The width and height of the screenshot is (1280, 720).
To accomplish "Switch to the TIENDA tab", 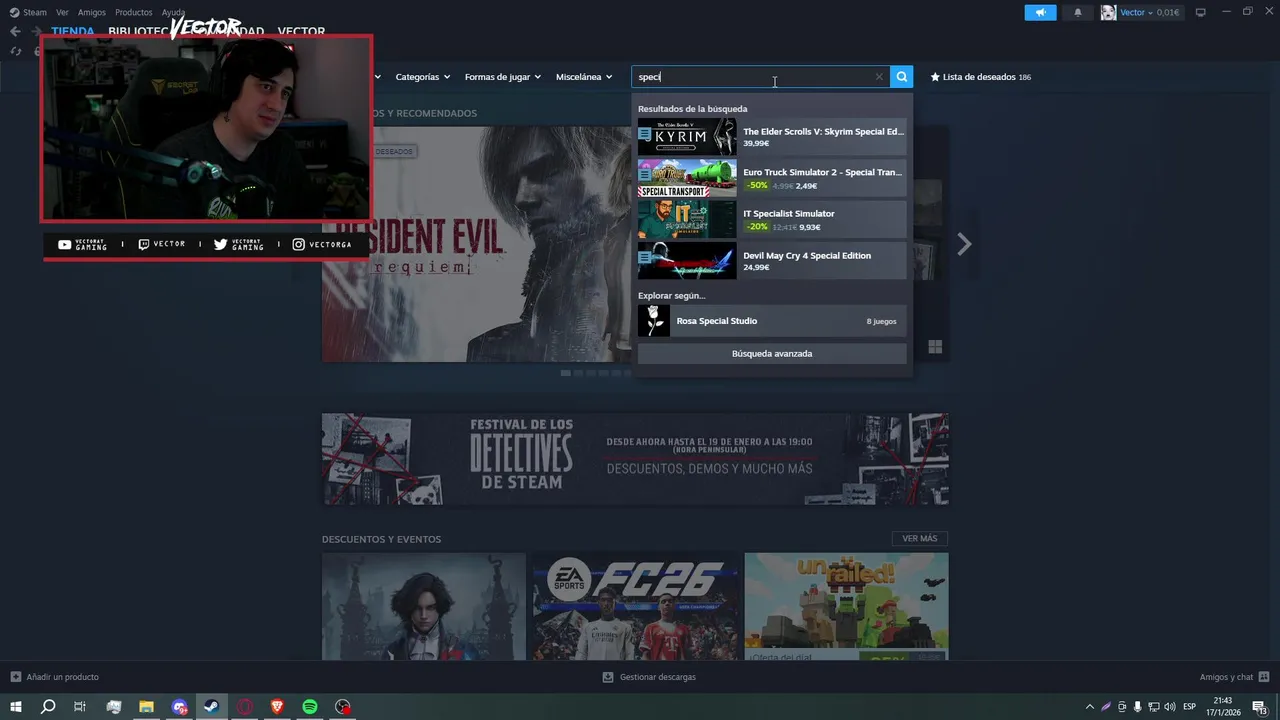I will coord(73,31).
